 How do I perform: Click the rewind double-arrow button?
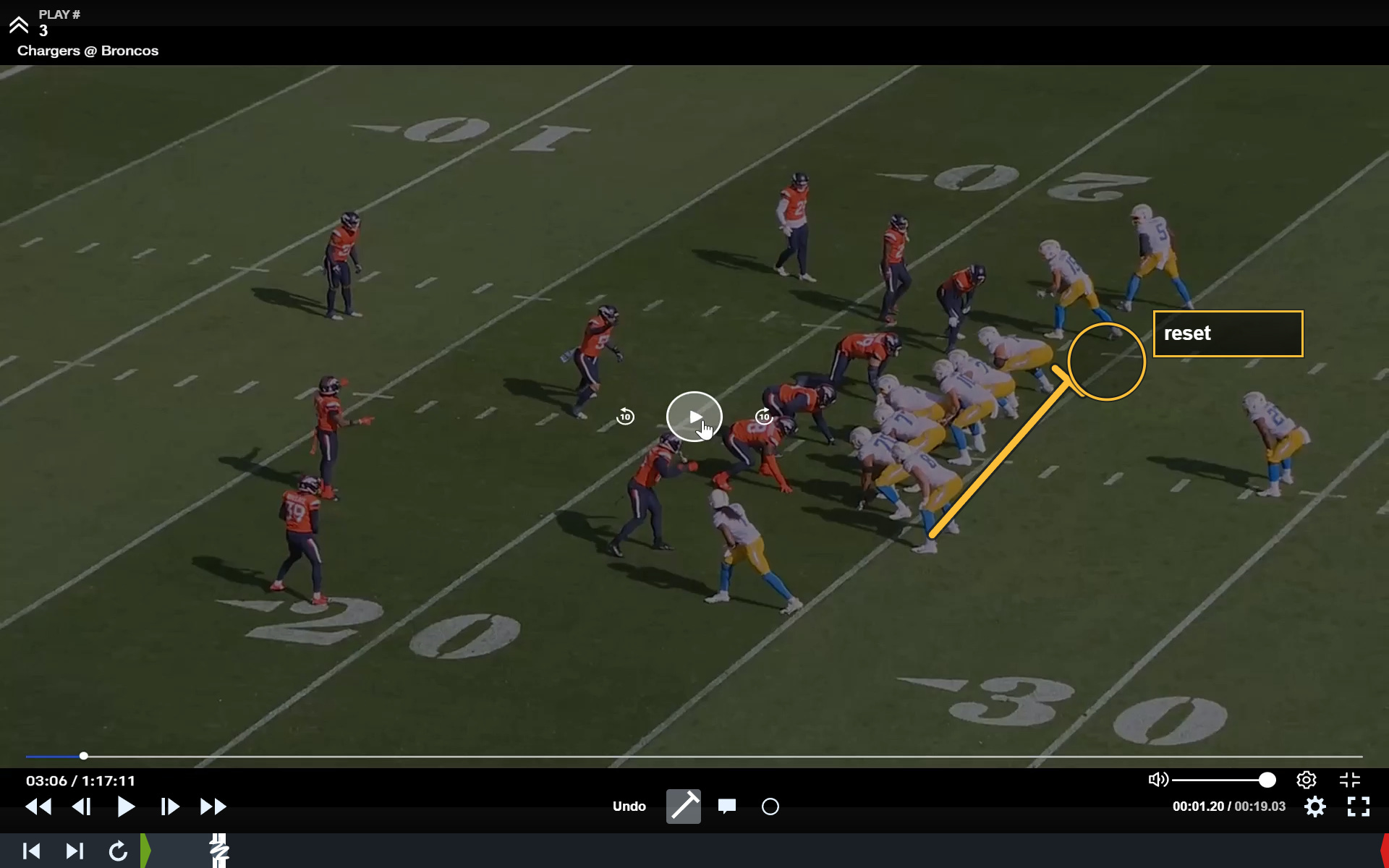(x=38, y=807)
